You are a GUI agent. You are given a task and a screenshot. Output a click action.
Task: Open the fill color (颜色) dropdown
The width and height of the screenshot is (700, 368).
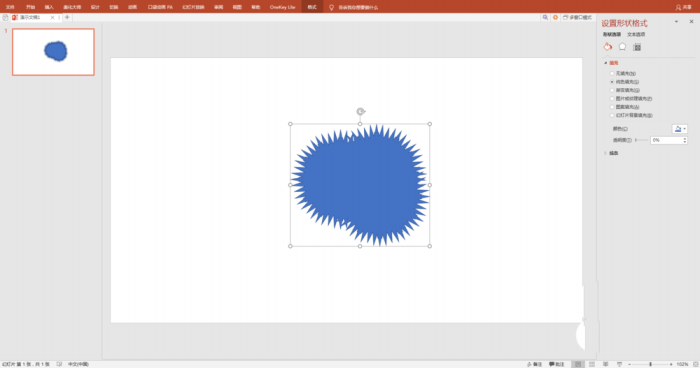[x=679, y=129]
